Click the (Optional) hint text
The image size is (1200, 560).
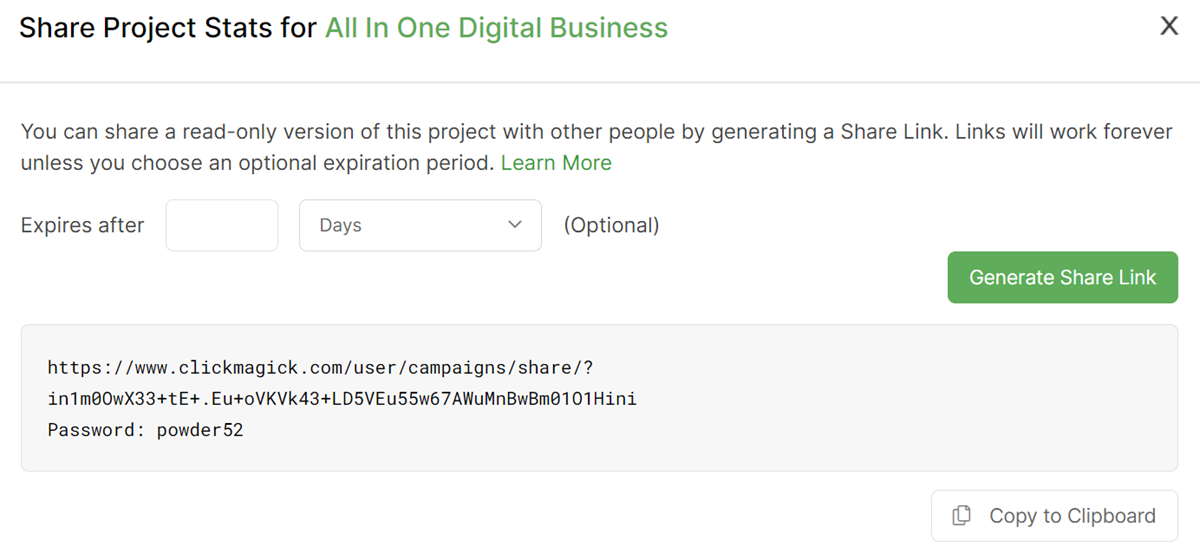point(611,225)
